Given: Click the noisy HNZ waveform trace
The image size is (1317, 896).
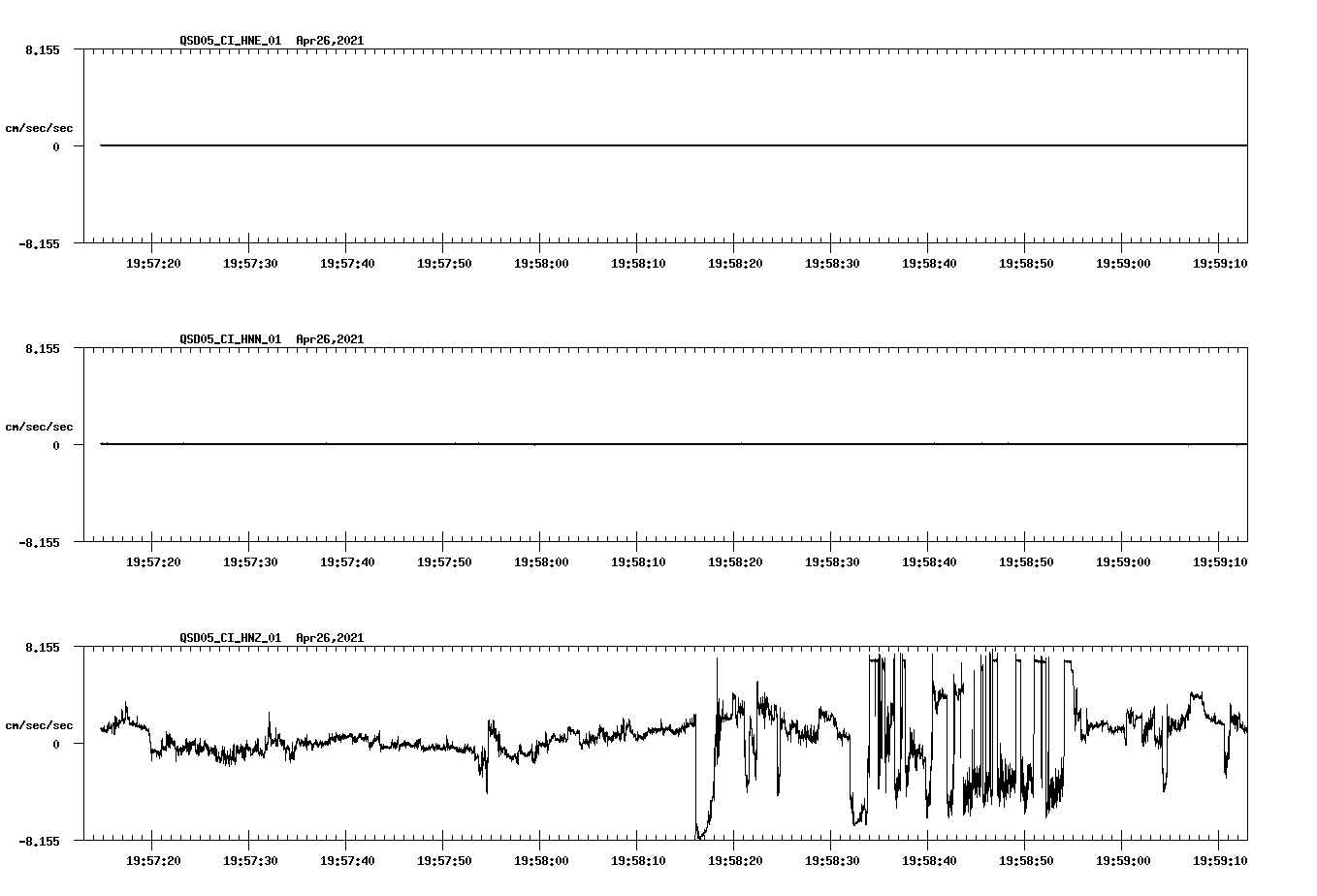Looking at the screenshot, I should pos(388,745).
